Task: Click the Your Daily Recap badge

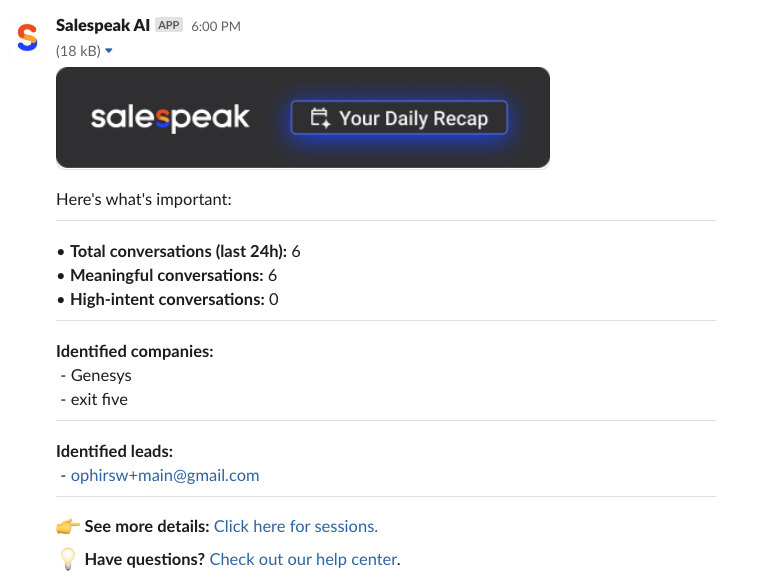Action: 399,117
